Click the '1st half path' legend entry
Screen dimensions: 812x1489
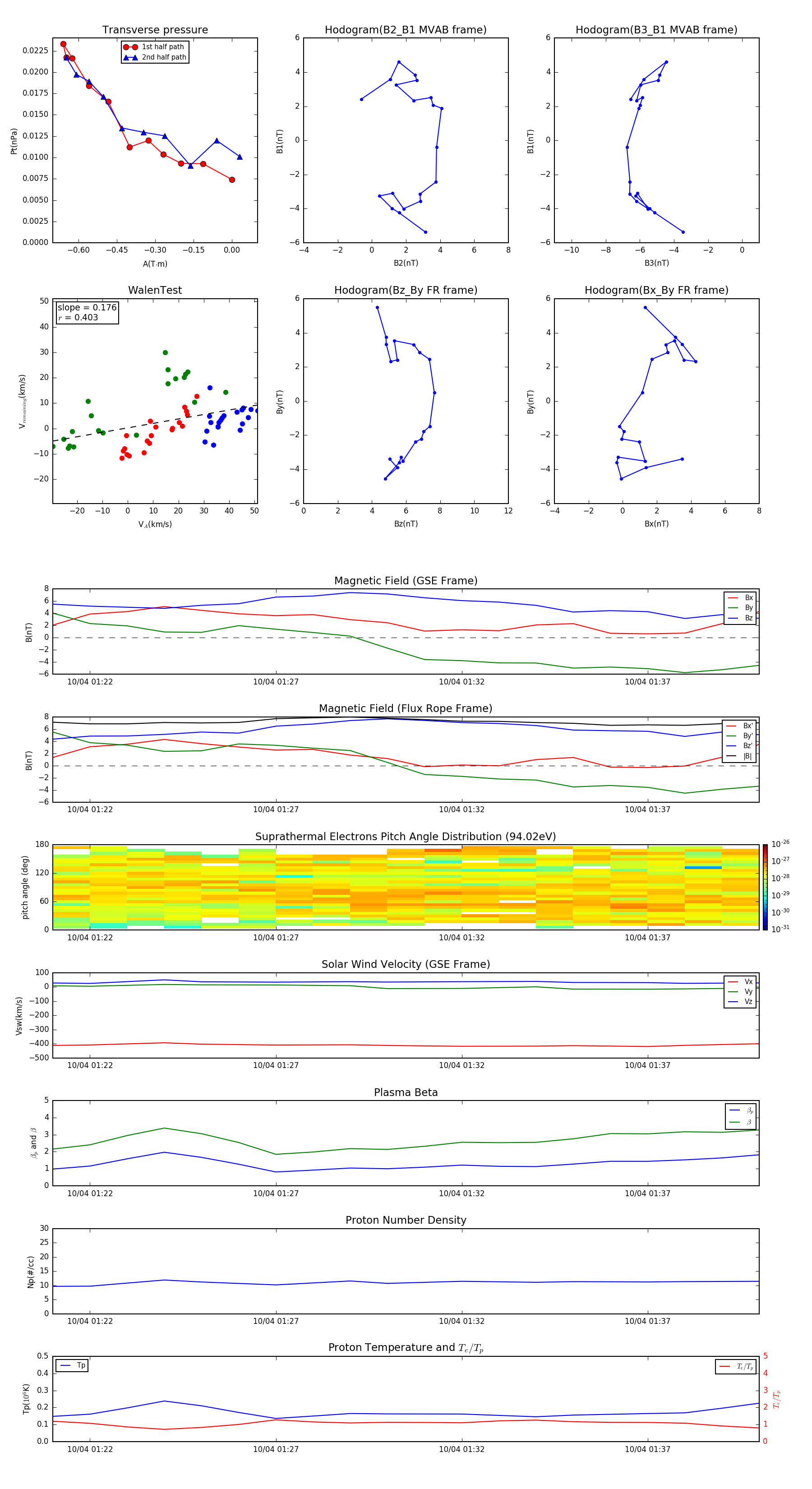point(154,47)
